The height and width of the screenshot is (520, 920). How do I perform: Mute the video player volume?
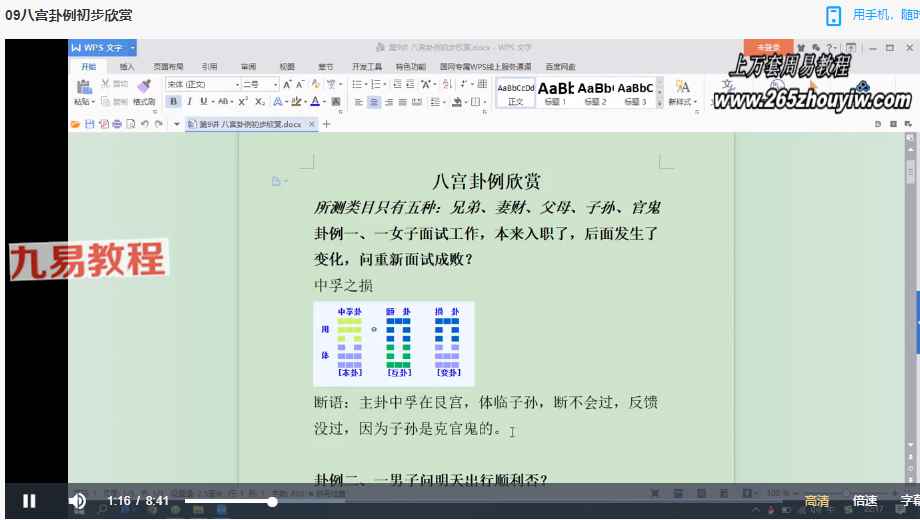pos(77,501)
